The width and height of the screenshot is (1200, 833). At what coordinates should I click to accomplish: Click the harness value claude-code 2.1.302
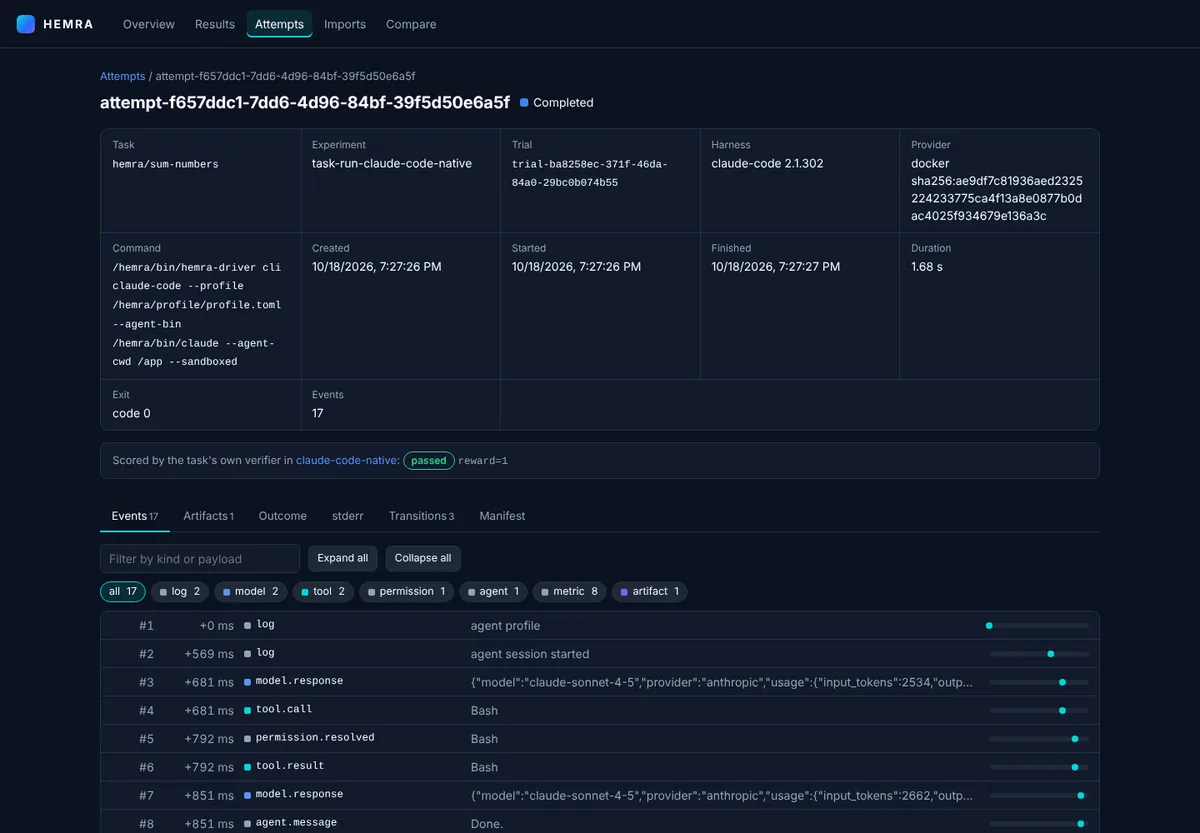(x=767, y=163)
